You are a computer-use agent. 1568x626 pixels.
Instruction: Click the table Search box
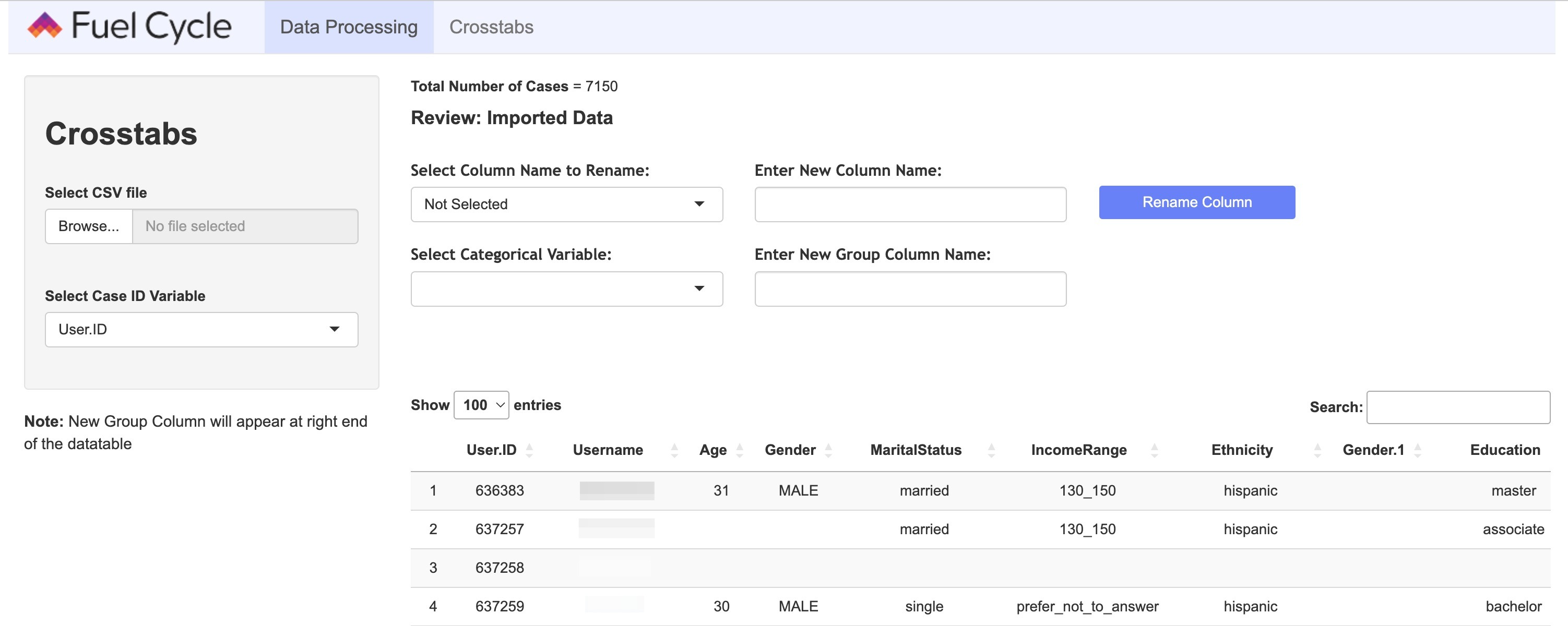coord(1458,407)
